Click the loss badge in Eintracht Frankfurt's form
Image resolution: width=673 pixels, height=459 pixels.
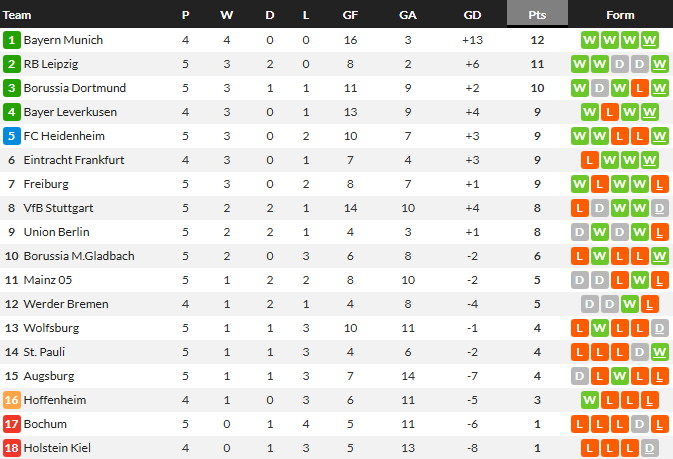point(590,160)
